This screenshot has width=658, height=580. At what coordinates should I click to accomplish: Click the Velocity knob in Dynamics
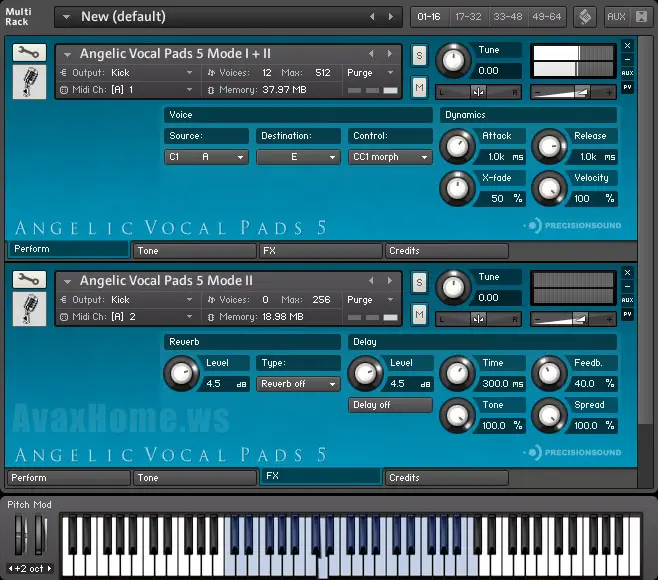[549, 188]
